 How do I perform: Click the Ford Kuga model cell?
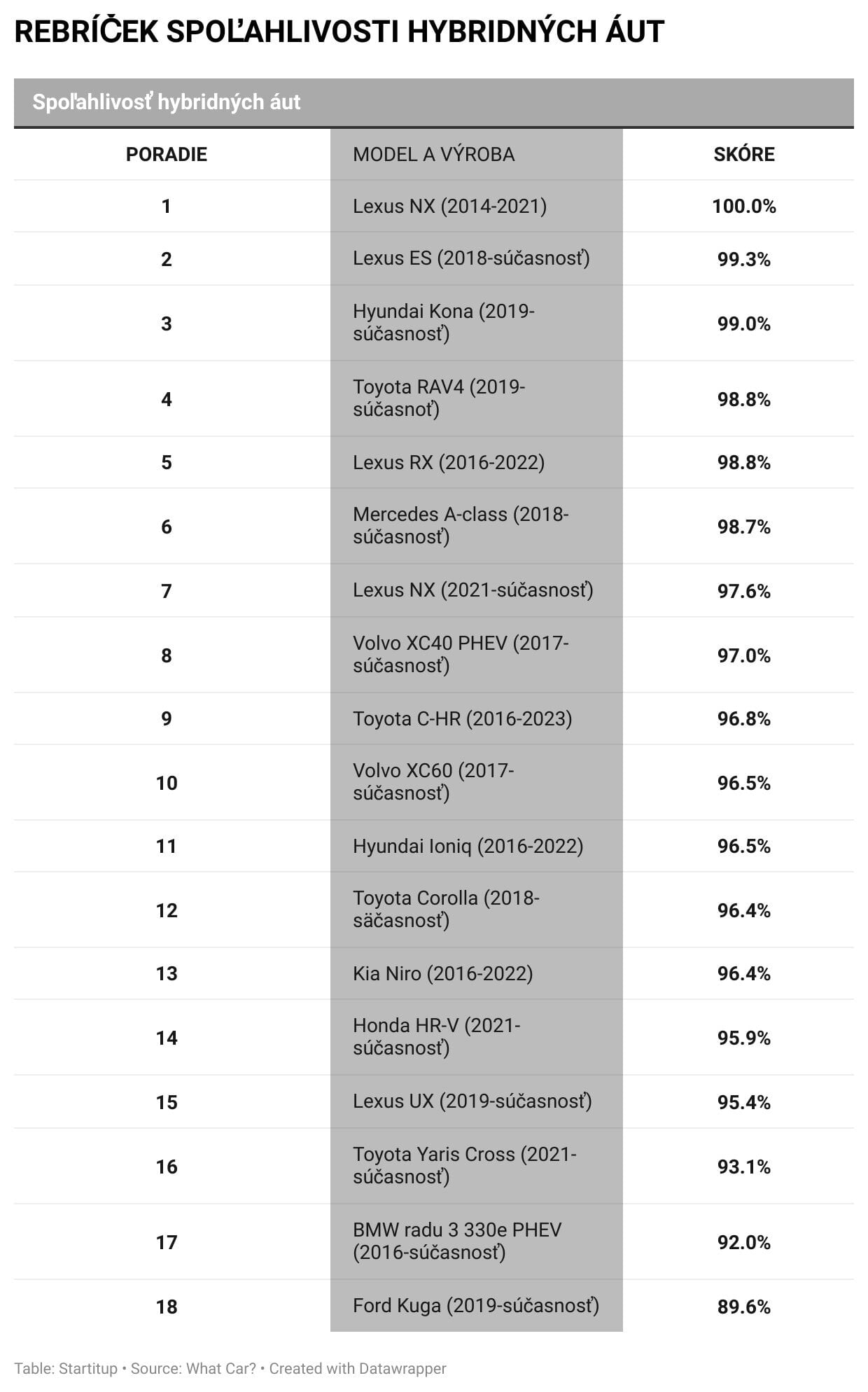point(475,1305)
